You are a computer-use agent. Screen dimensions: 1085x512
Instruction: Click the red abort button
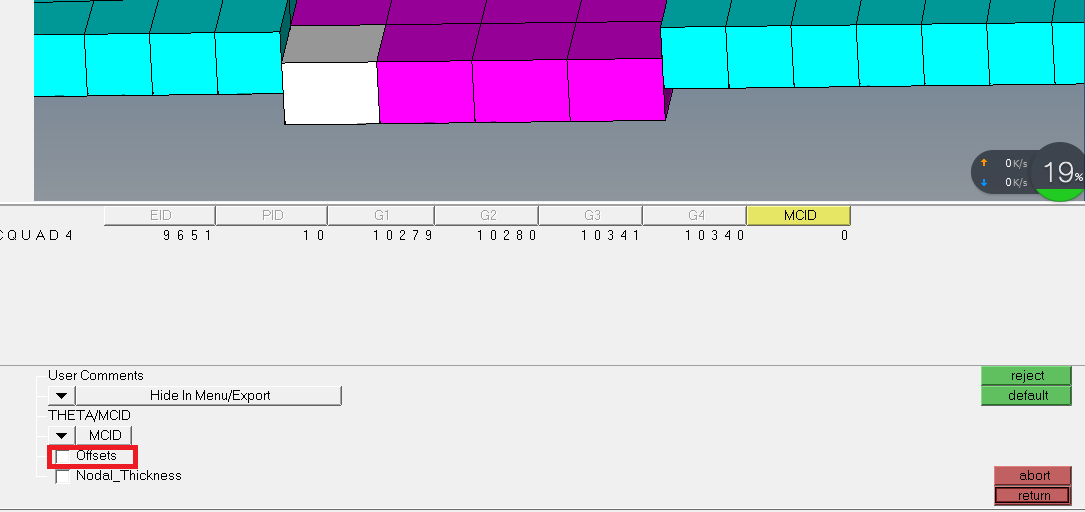1034,476
